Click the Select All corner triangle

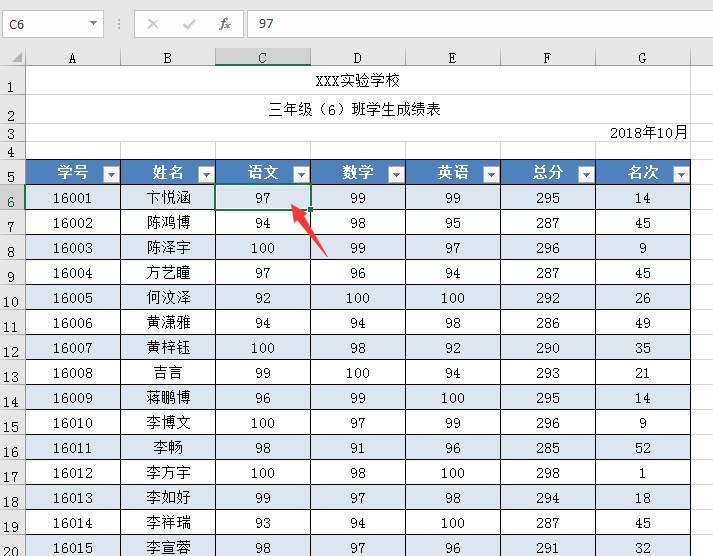[x=17, y=58]
